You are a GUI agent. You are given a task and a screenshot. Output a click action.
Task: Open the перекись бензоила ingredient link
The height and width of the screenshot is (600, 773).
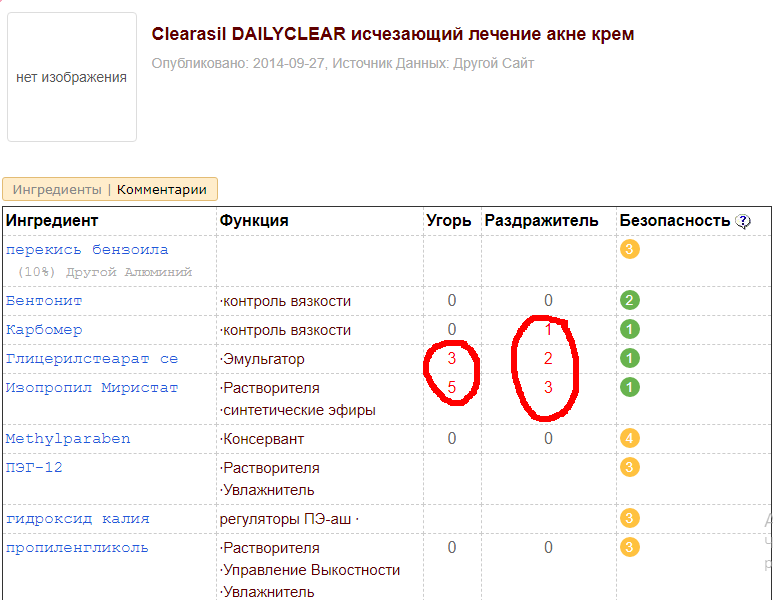(87, 250)
